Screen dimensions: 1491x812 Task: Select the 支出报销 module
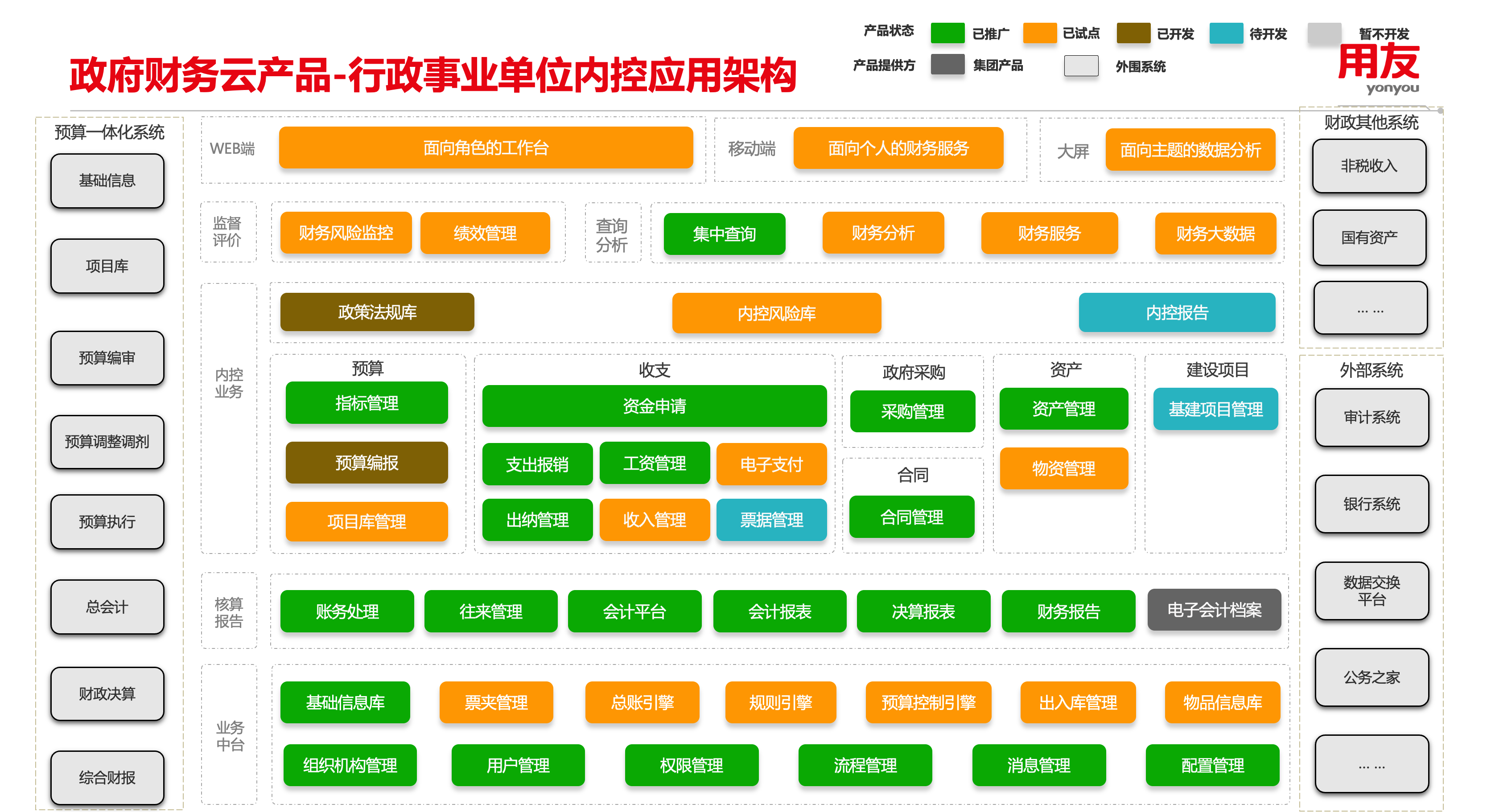pyautogui.click(x=537, y=464)
